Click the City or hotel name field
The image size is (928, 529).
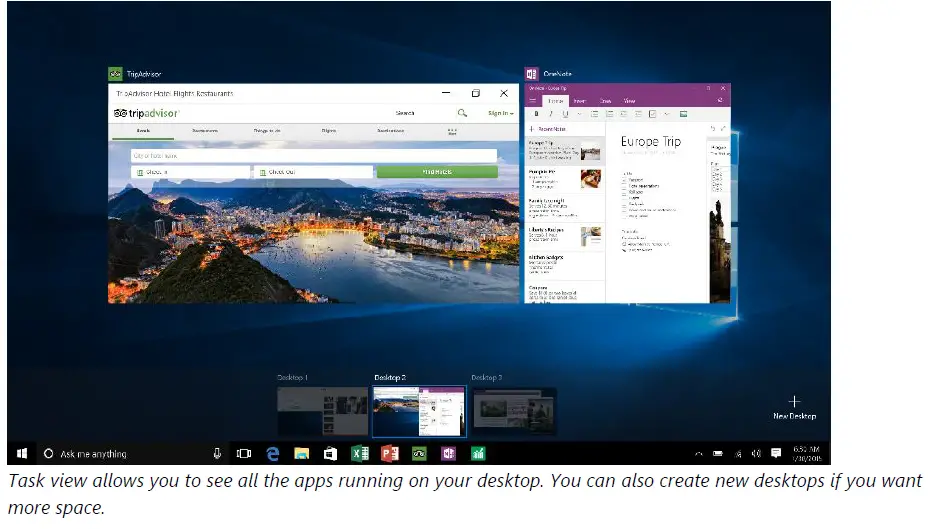pos(314,156)
